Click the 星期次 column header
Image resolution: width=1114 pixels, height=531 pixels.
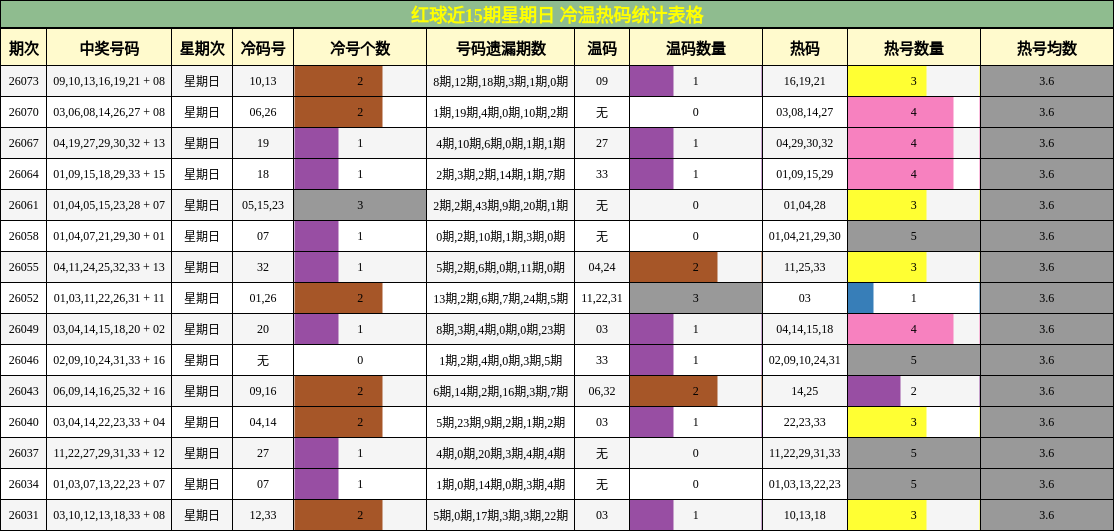click(202, 48)
